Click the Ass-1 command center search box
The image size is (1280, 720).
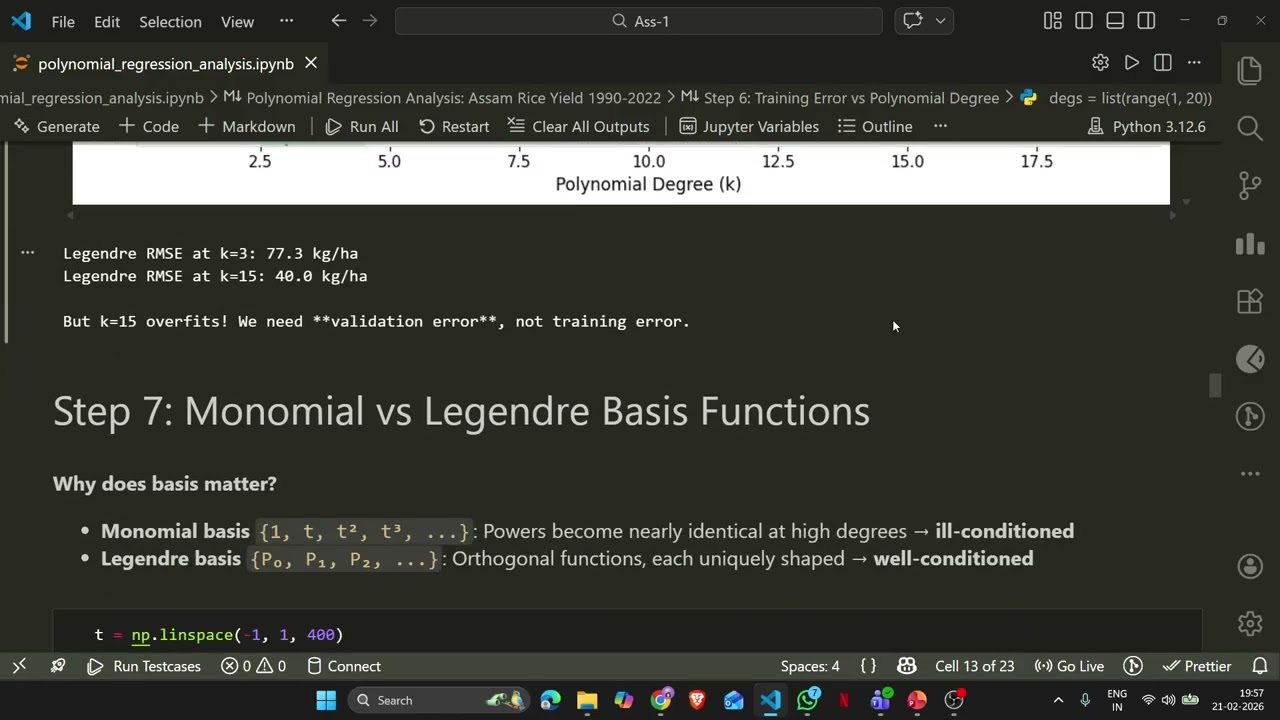639,21
